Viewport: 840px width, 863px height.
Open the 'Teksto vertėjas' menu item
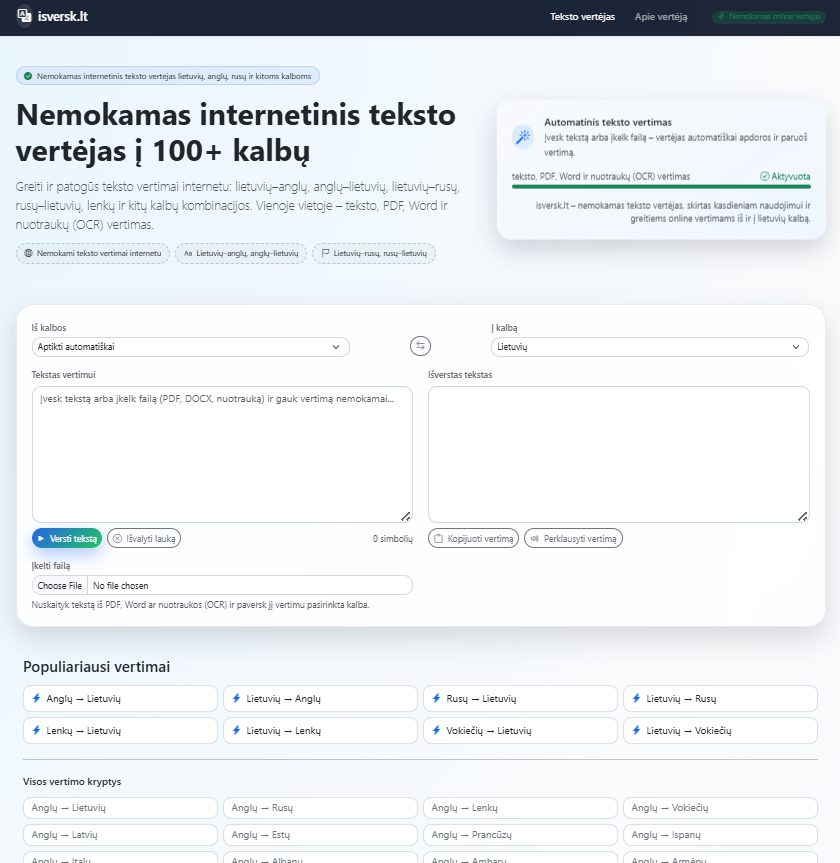click(584, 16)
